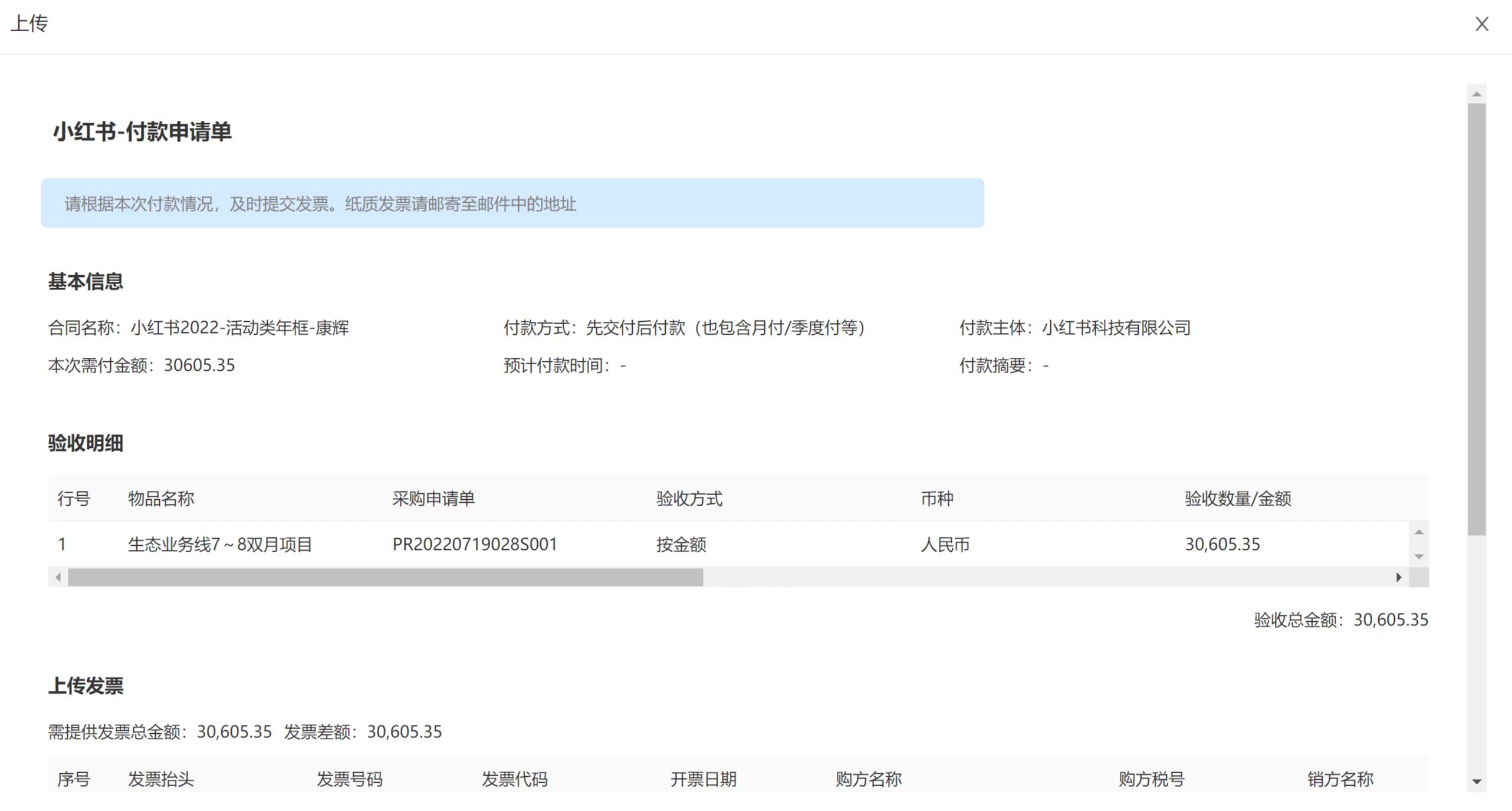Click the 验收方式 column header
Screen dimensions: 1512x811
(689, 499)
